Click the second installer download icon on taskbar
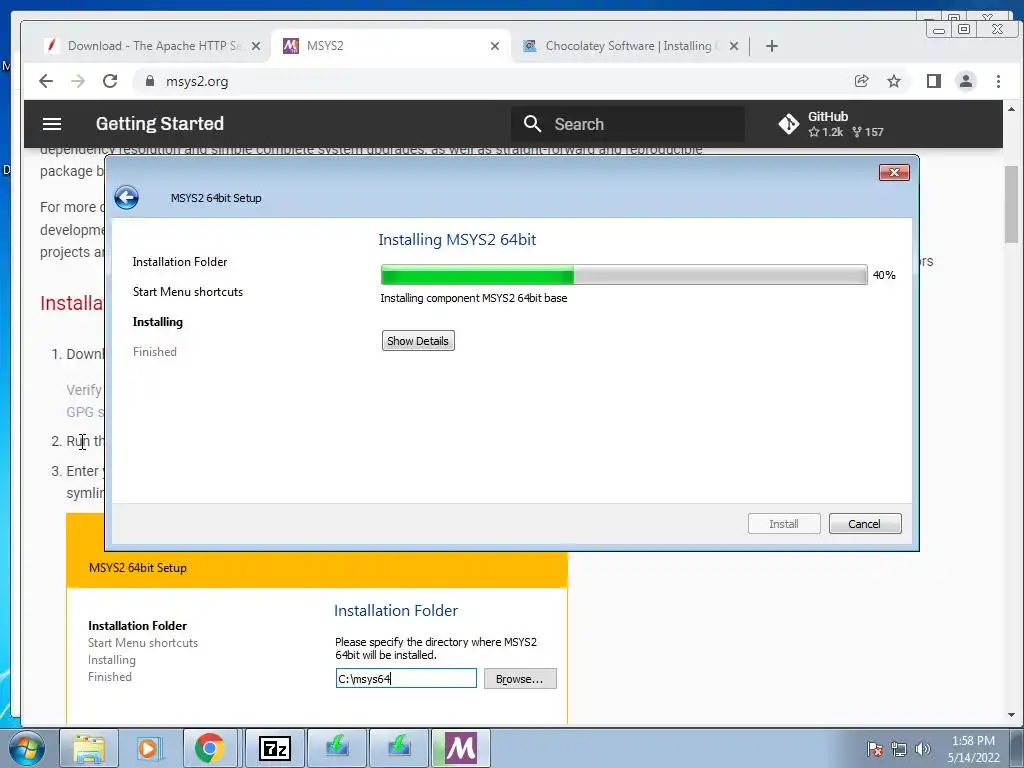This screenshot has height=768, width=1024. click(x=398, y=748)
